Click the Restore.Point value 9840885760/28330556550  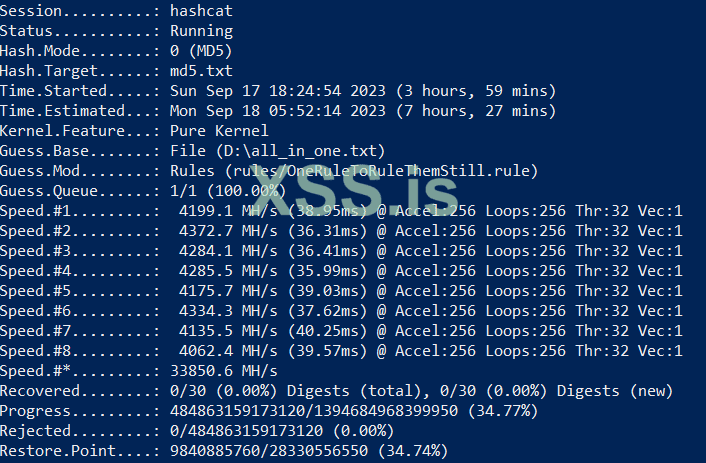click(286, 451)
